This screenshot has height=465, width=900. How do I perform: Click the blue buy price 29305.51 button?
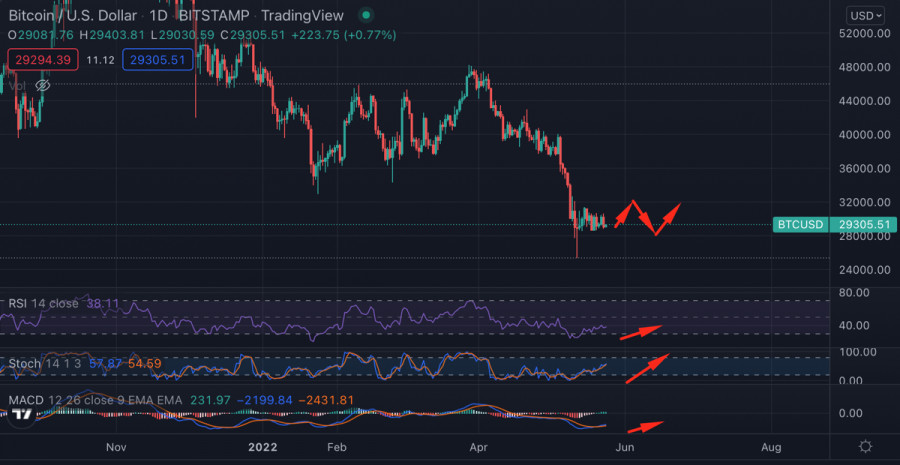[x=158, y=60]
